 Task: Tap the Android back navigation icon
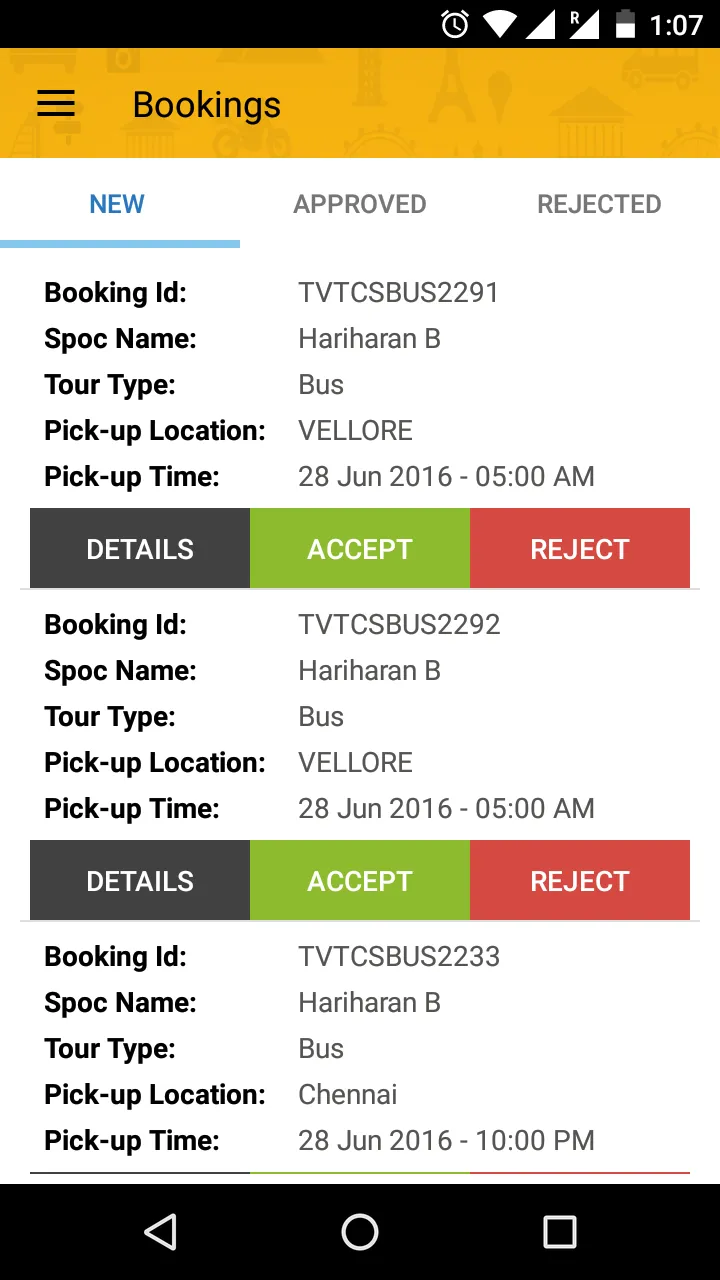tap(160, 1232)
